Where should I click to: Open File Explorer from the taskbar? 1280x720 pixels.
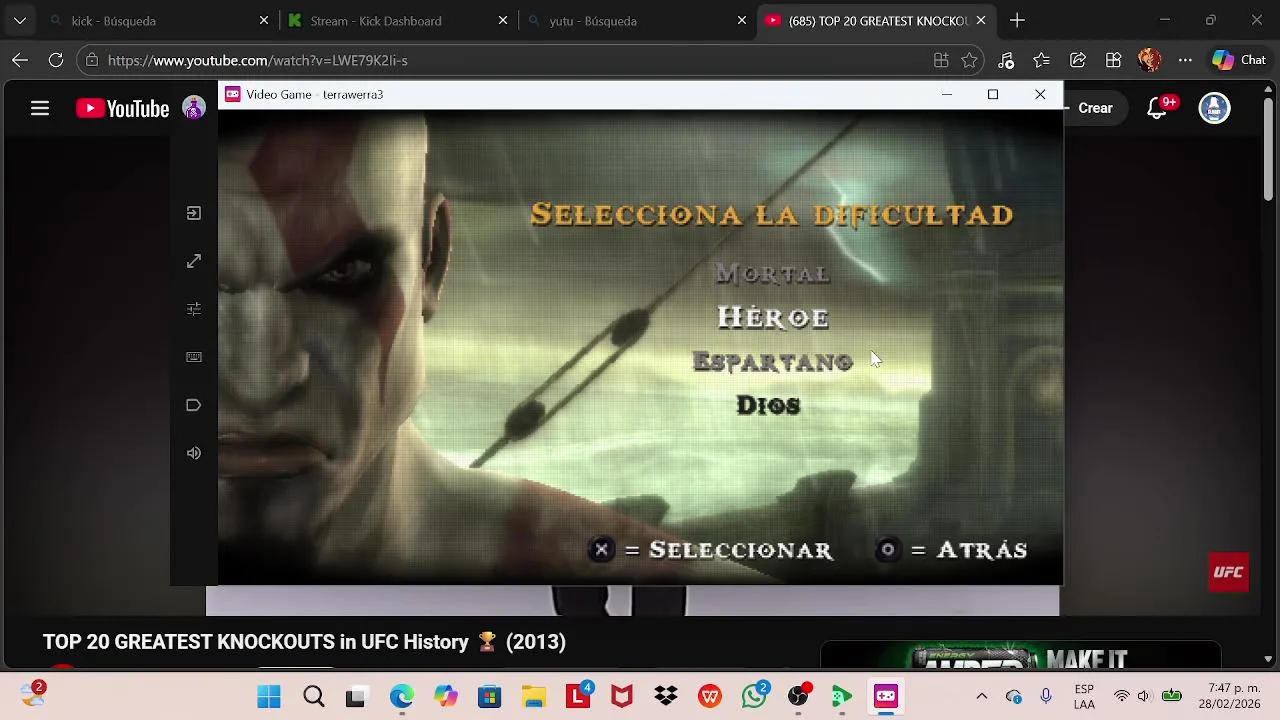pyautogui.click(x=533, y=696)
